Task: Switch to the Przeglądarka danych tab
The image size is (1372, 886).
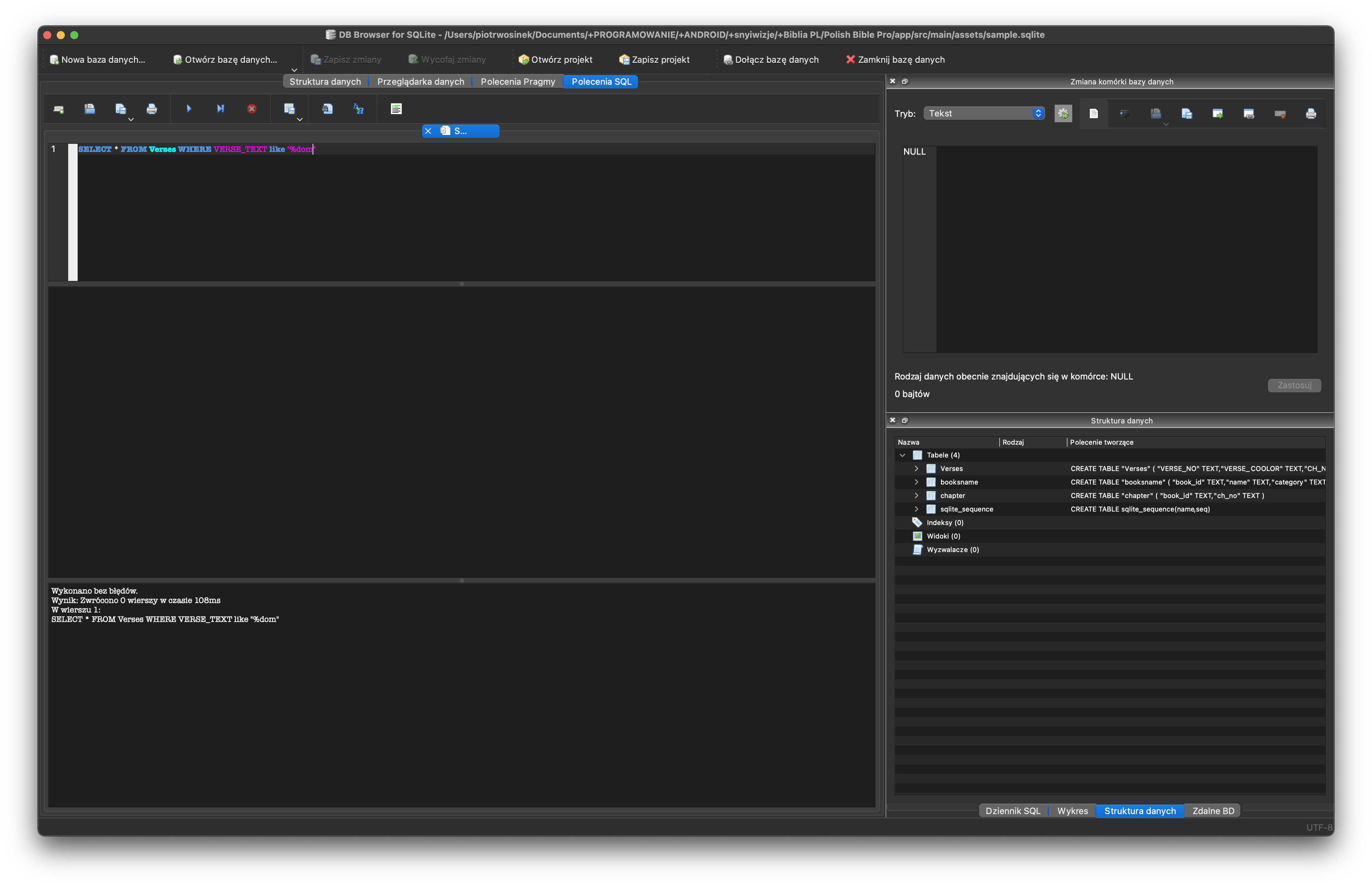Action: click(x=421, y=82)
